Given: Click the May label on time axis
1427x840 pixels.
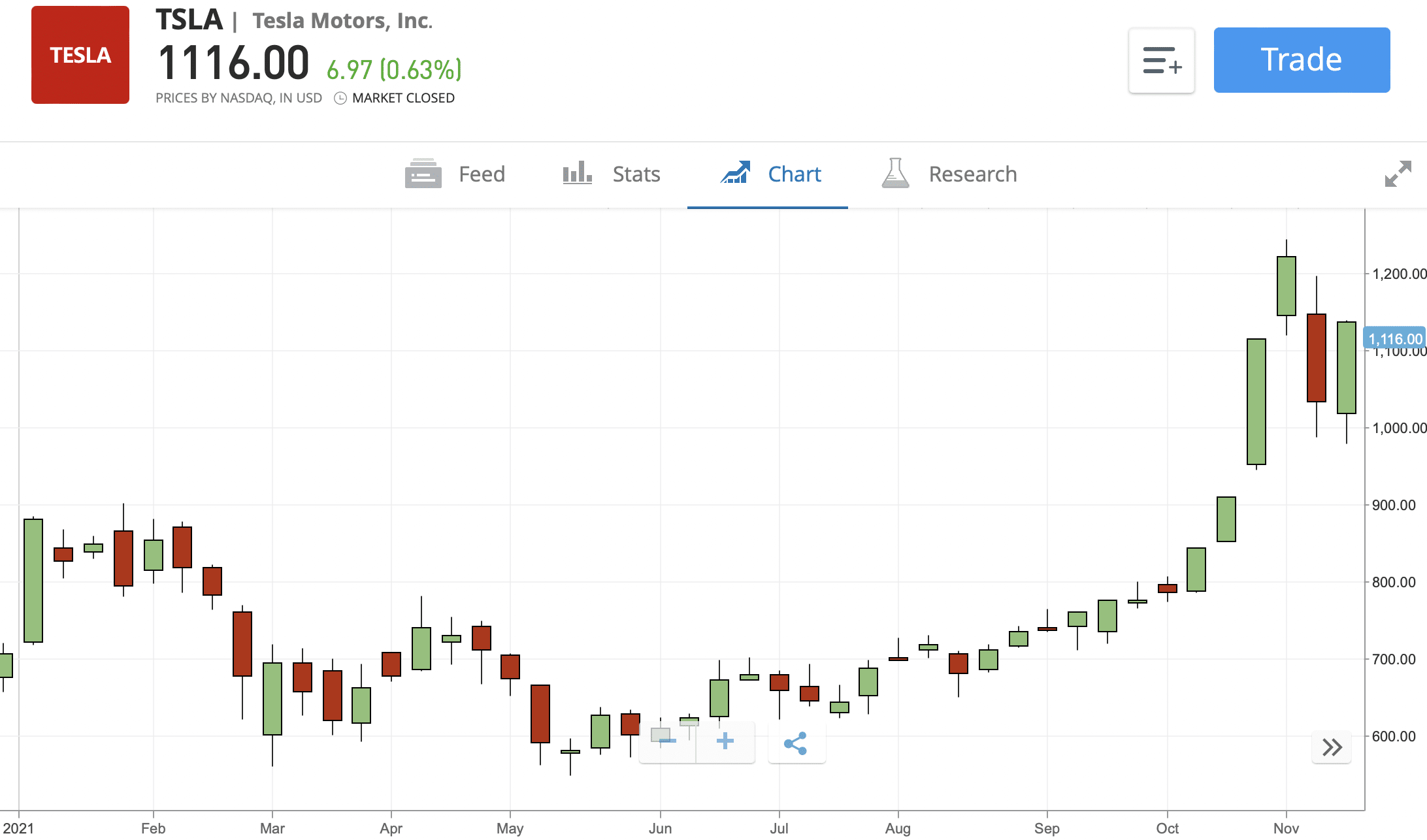Looking at the screenshot, I should [x=510, y=828].
